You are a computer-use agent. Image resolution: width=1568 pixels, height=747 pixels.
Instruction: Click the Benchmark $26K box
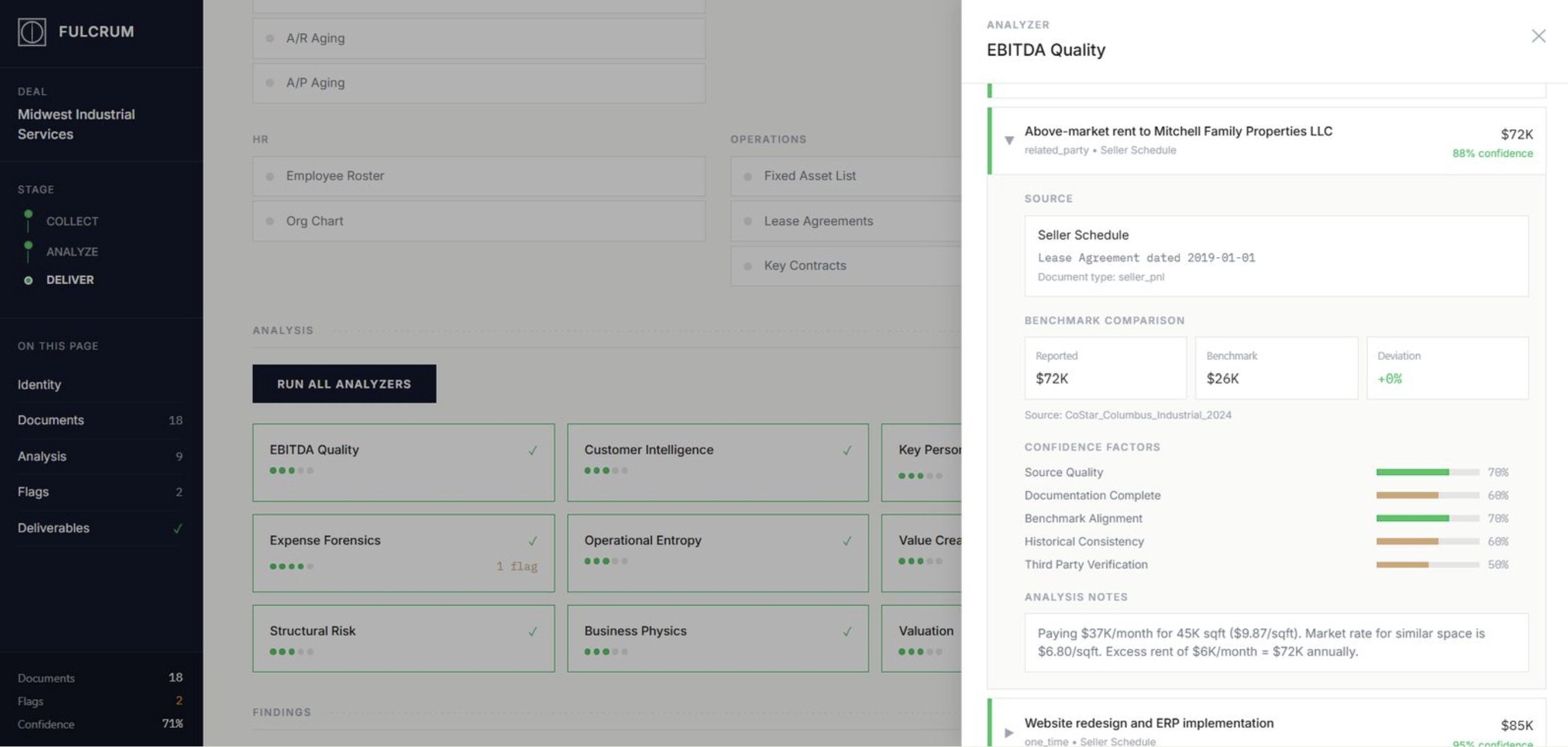point(1276,368)
